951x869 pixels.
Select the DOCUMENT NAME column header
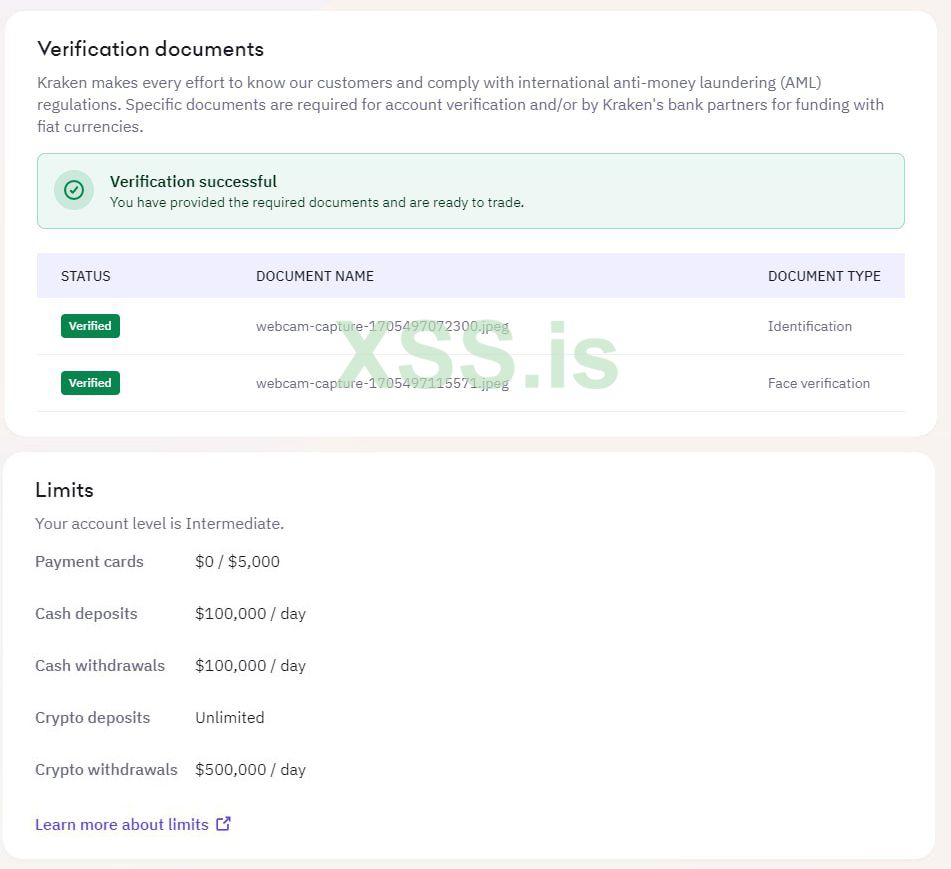(315, 276)
